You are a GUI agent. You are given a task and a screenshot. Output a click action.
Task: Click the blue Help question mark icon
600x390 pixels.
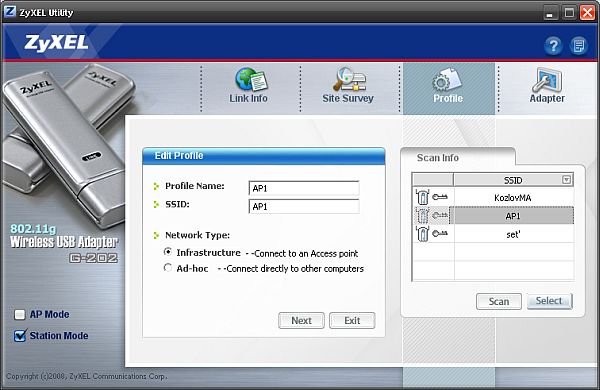pyautogui.click(x=553, y=46)
